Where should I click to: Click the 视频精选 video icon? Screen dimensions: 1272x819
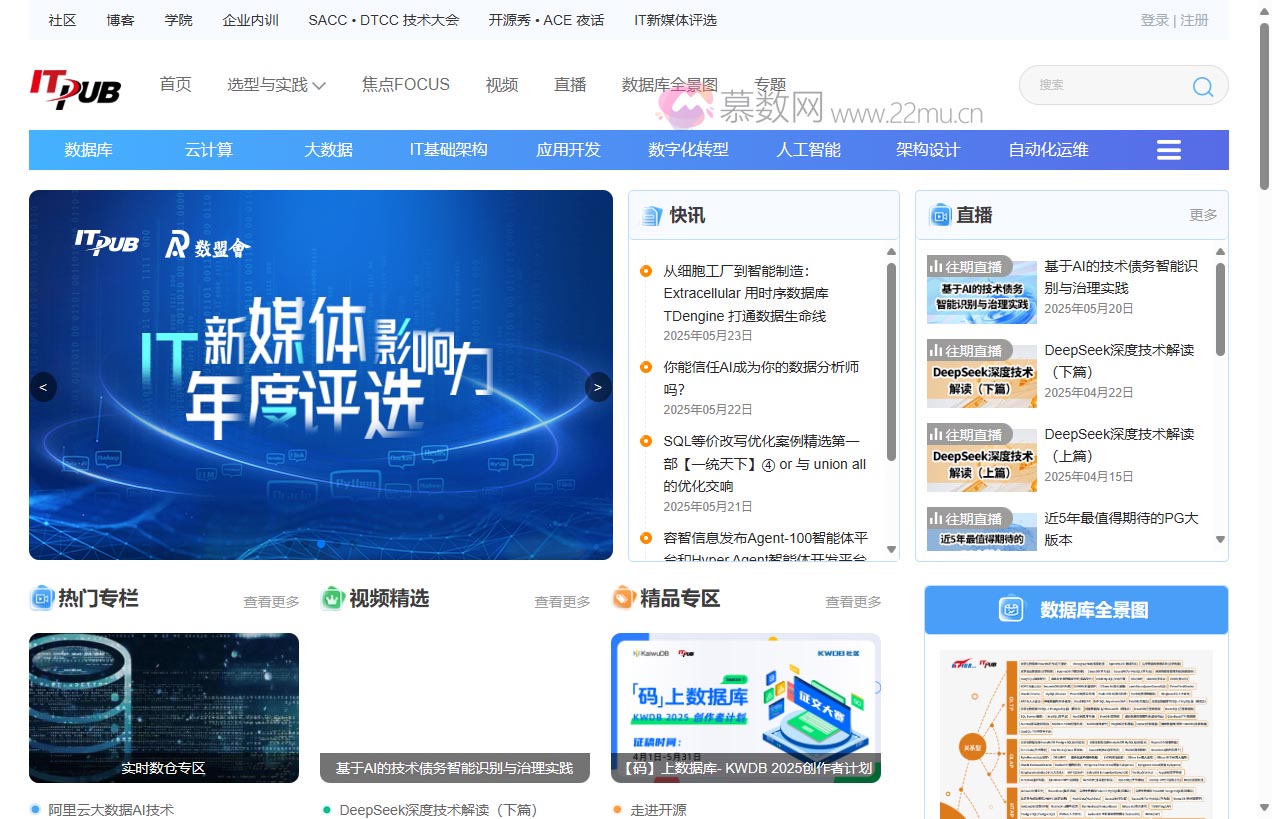(x=332, y=597)
